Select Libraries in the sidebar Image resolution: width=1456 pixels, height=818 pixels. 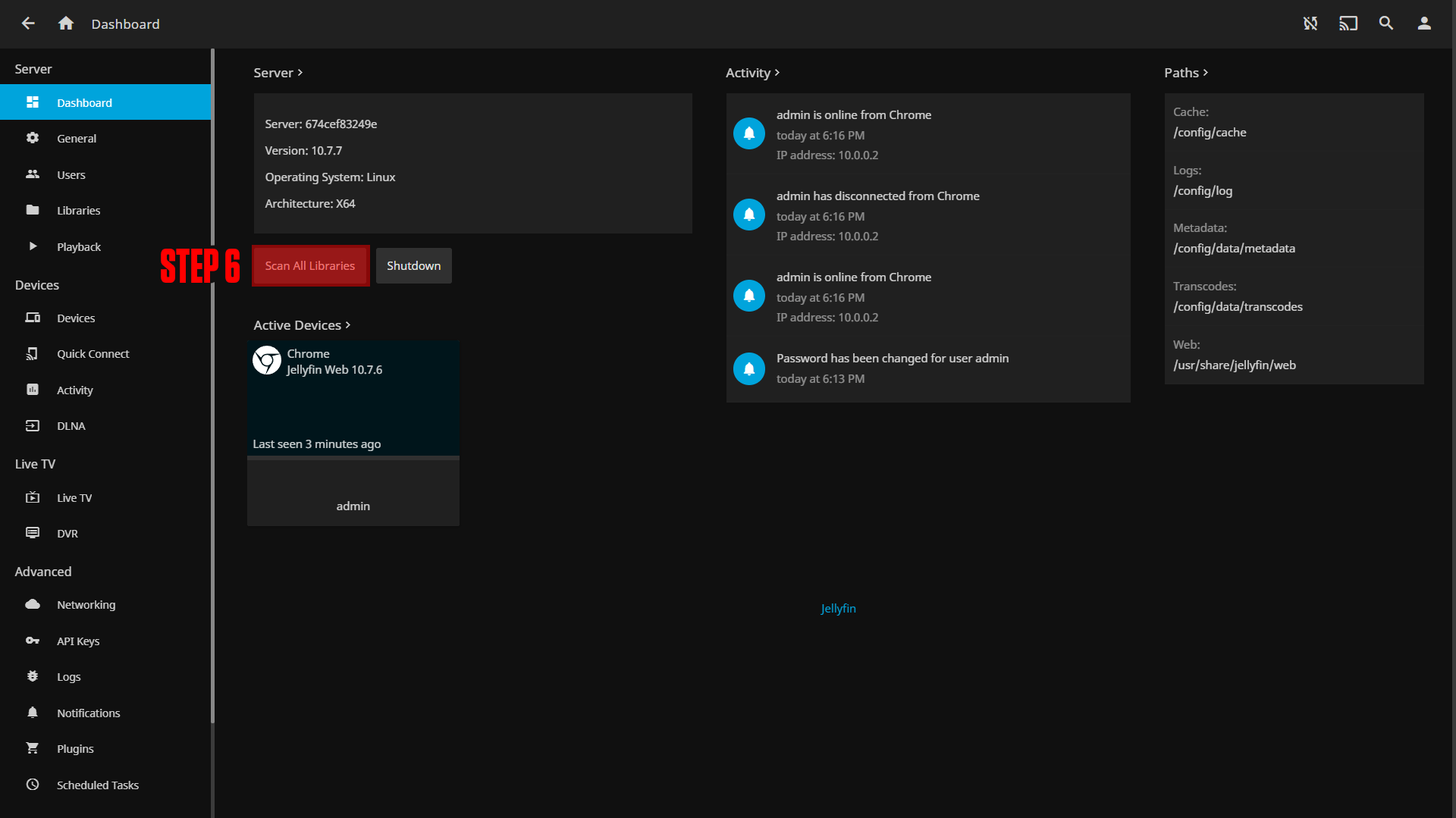pos(105,210)
